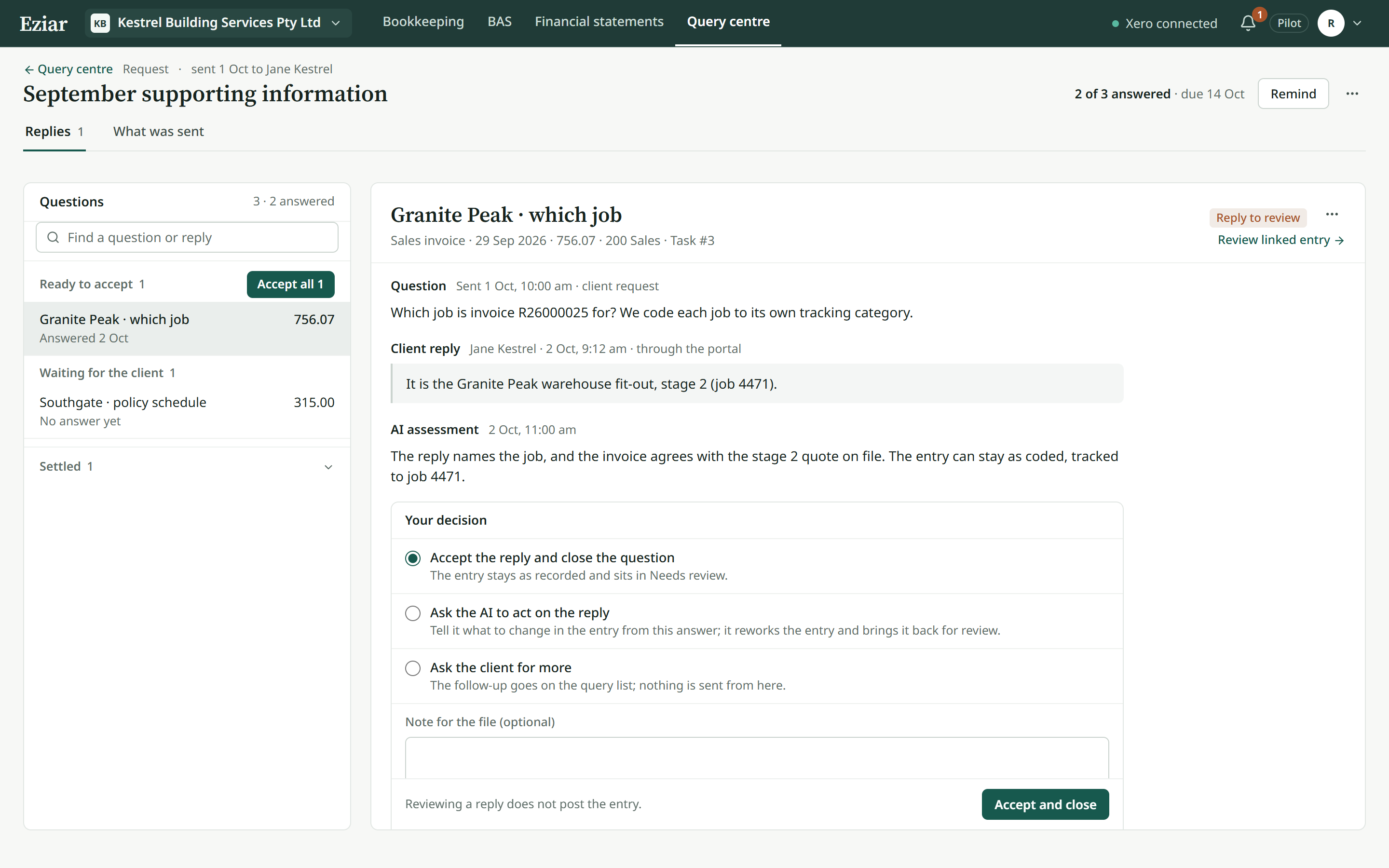This screenshot has width=1389, height=868.
Task: Select Ask the client for more radio
Action: tap(413, 668)
